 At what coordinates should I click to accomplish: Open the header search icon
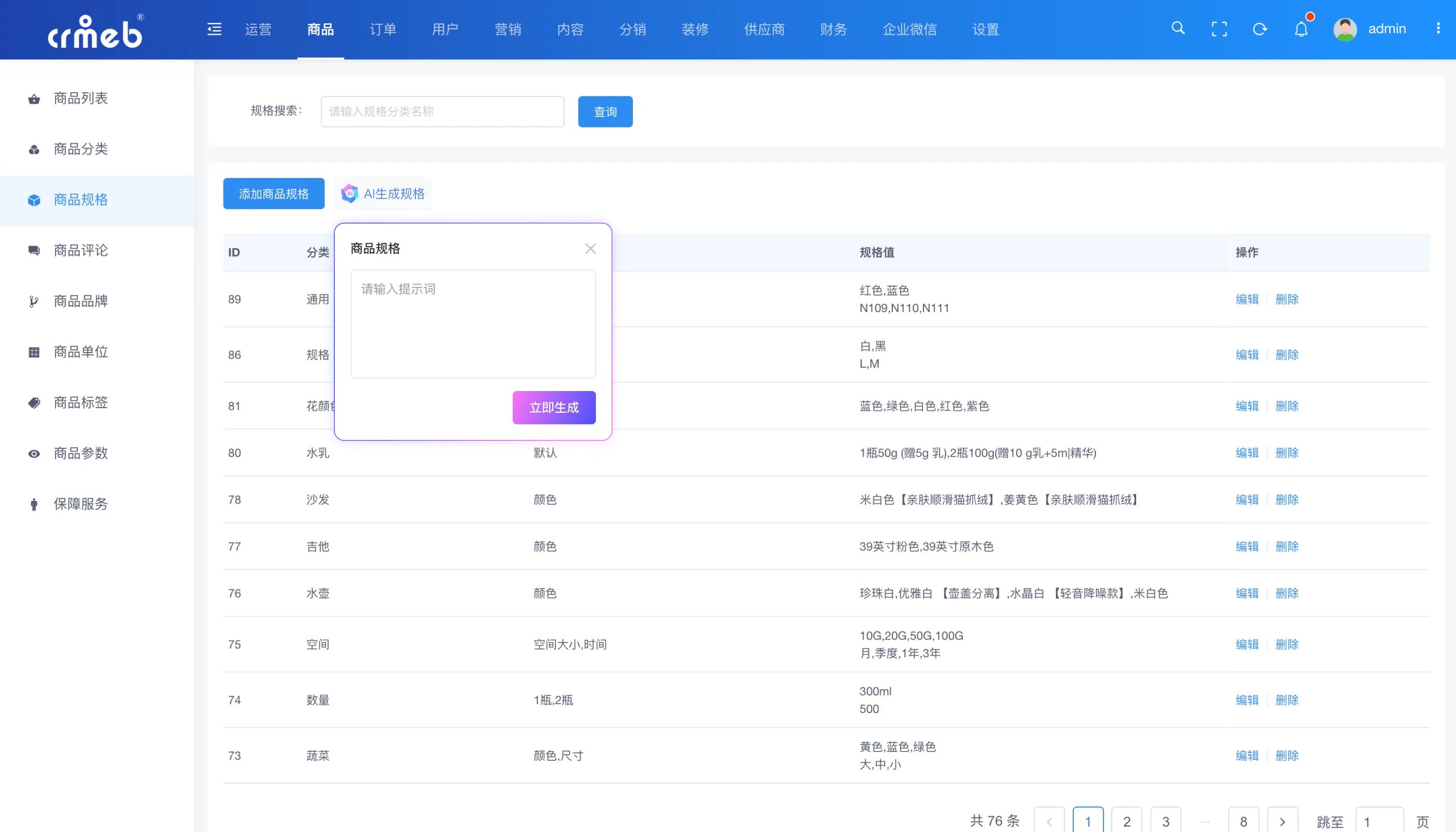coord(1178,28)
